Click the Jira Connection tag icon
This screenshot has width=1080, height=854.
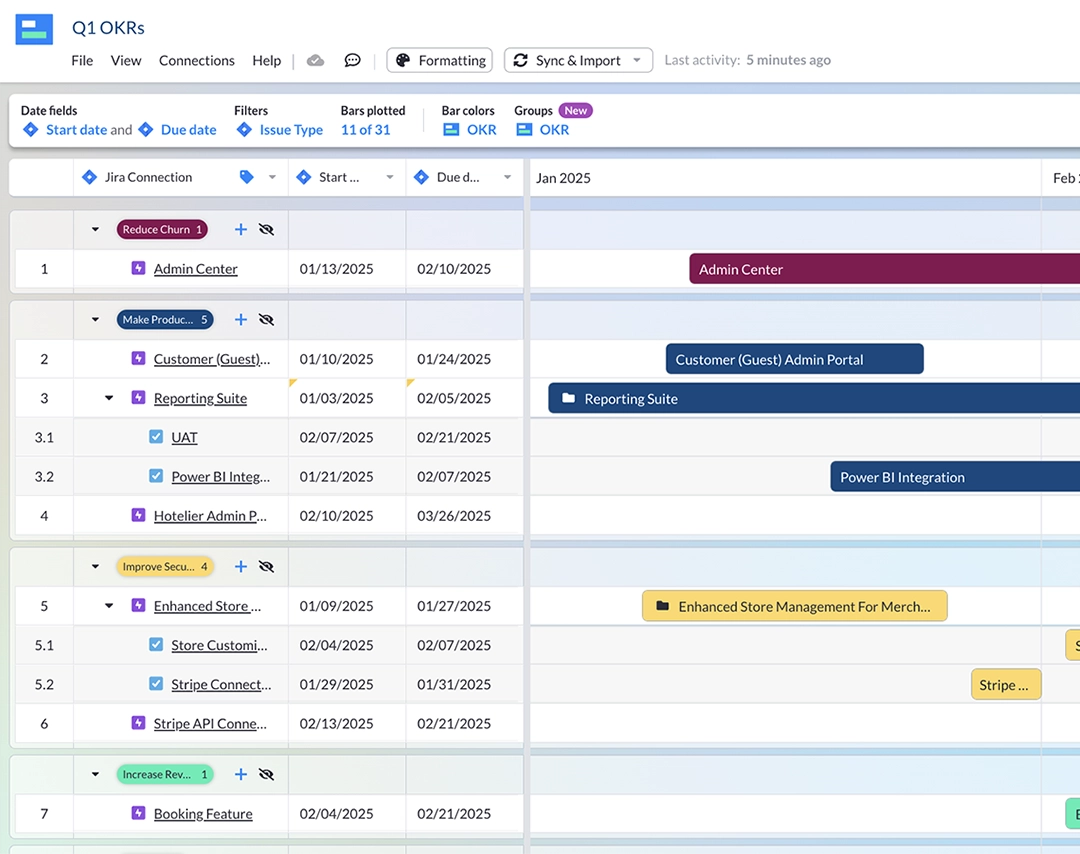(247, 177)
